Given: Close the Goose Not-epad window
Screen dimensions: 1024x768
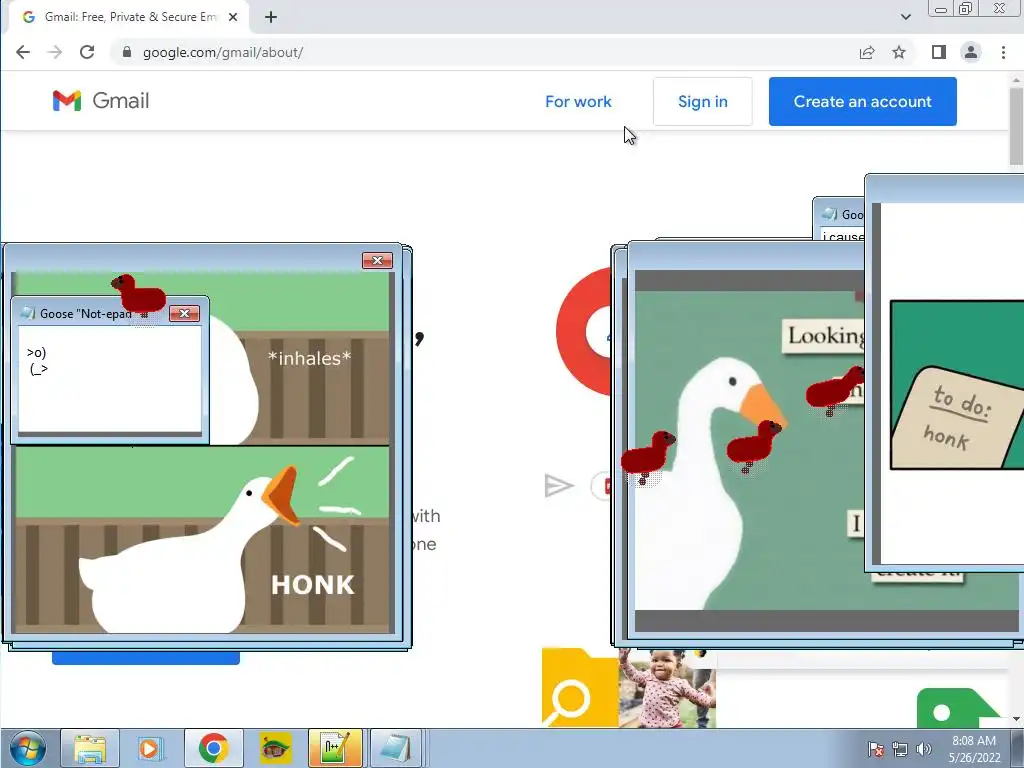Looking at the screenshot, I should click(x=184, y=313).
